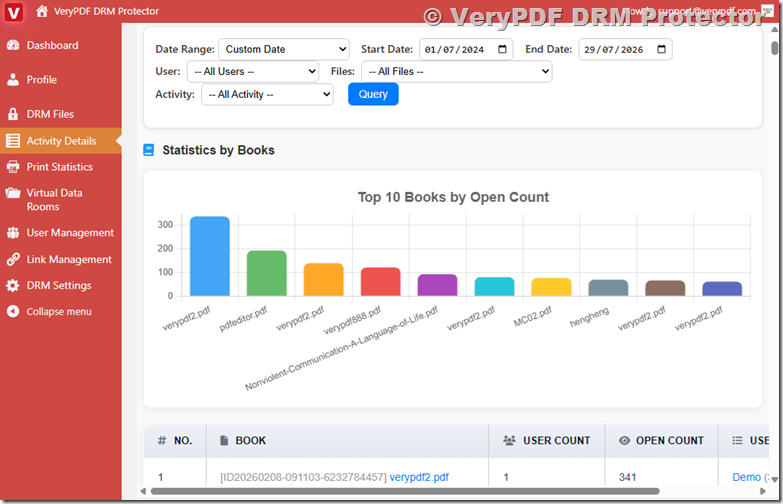
Task: Open Link Management in the sidebar
Action: click(69, 259)
